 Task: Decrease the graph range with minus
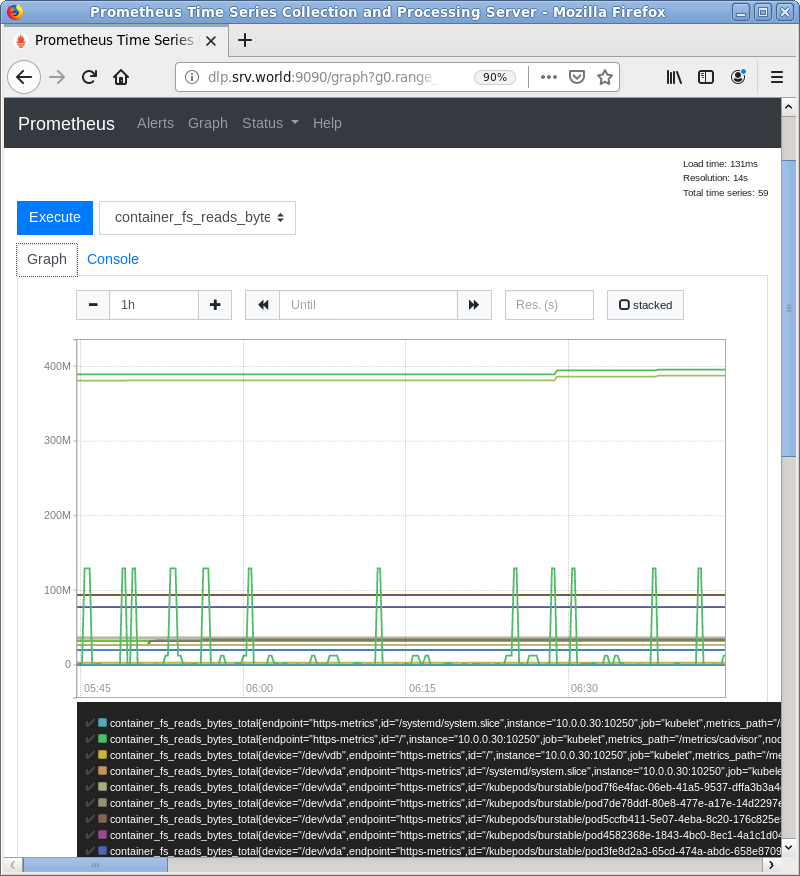(93, 305)
